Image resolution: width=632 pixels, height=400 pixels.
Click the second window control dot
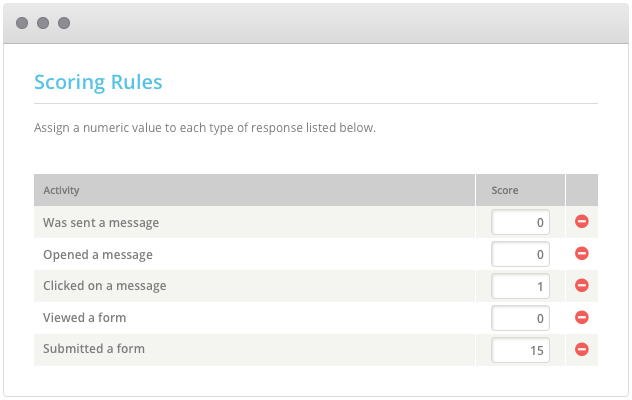(43, 23)
